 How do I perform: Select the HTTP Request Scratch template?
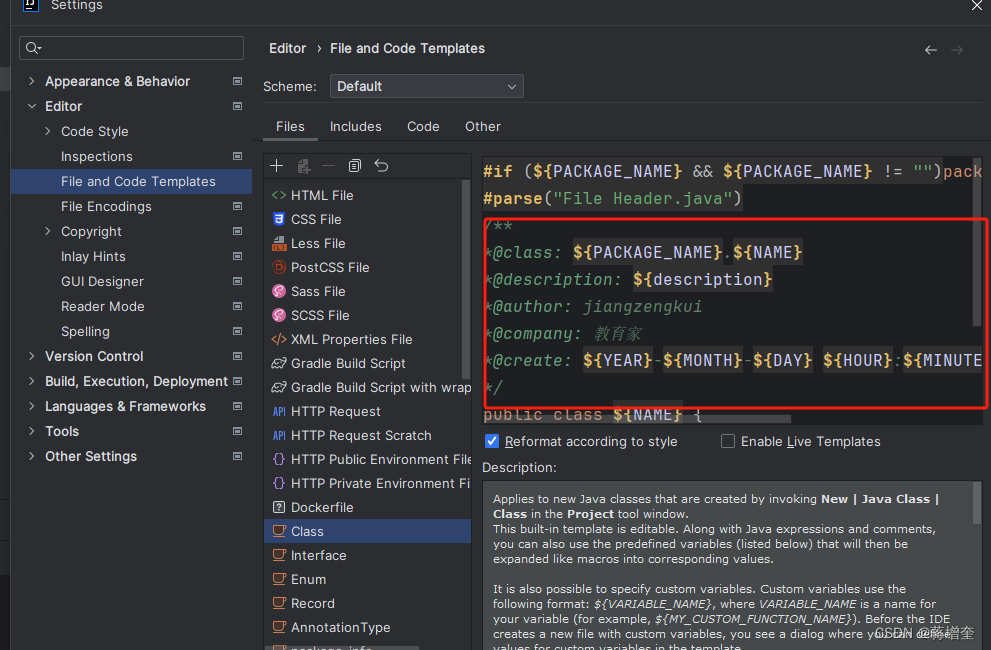point(368,435)
